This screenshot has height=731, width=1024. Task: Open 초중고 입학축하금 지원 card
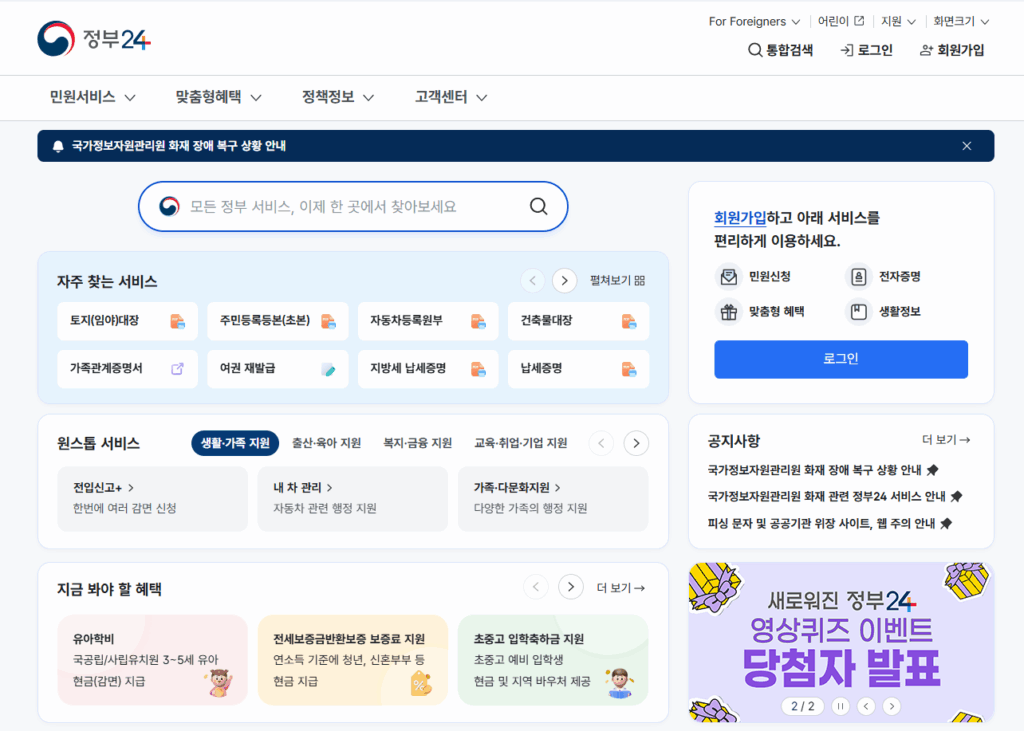553,660
